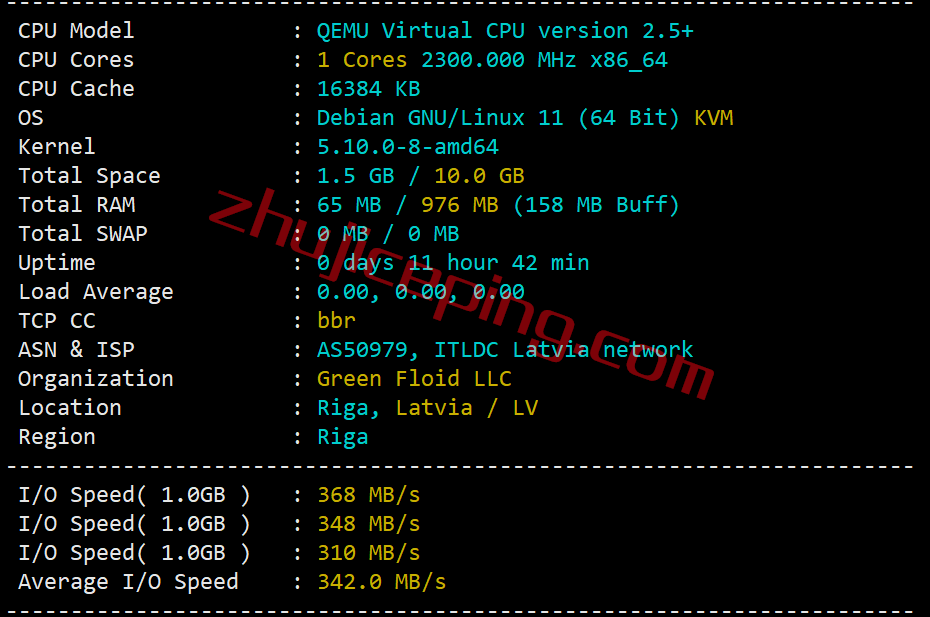Select the Green Floid LLC organization
The image size is (930, 617).
414,379
